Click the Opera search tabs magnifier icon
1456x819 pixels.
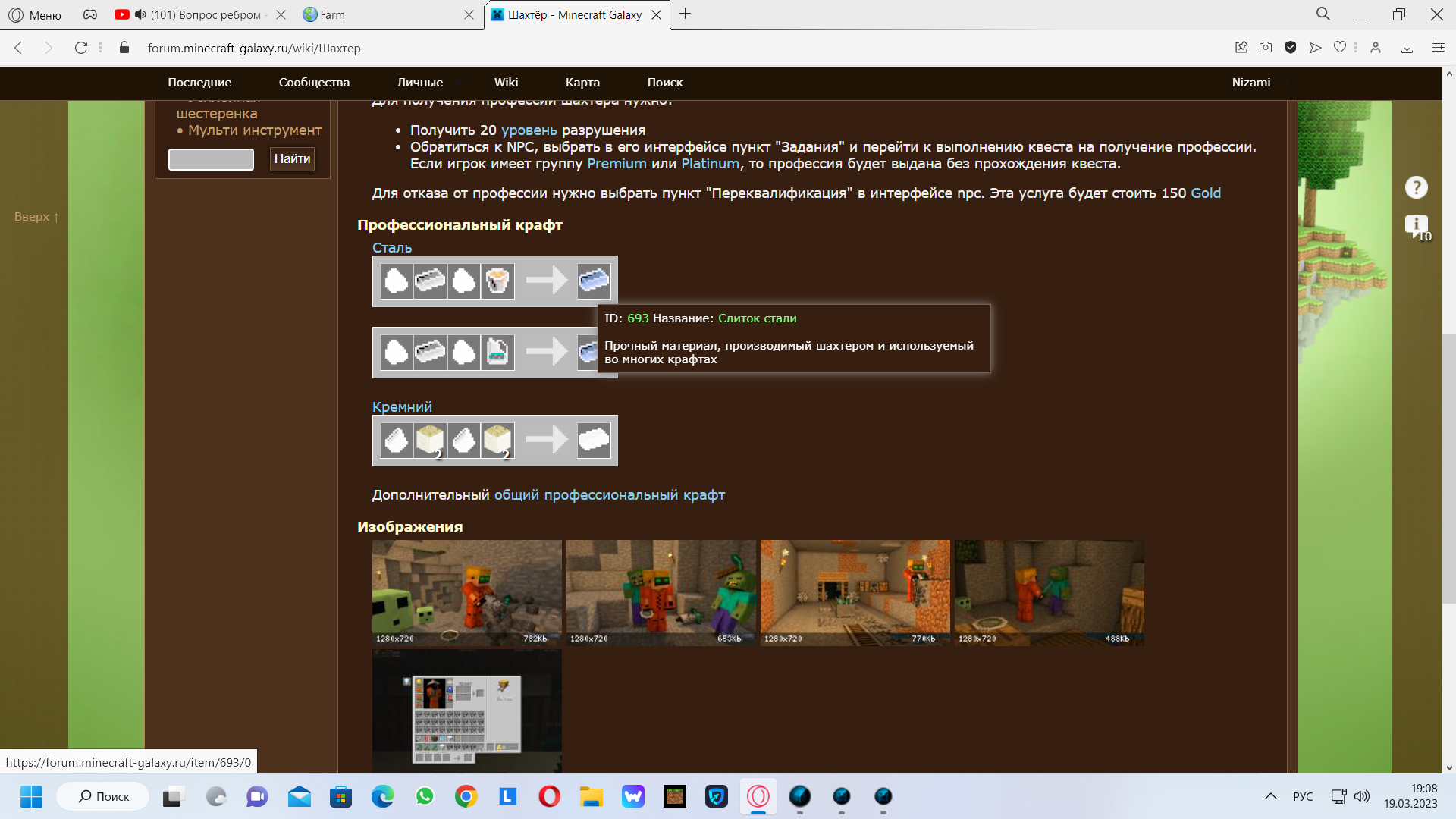coord(1323,14)
